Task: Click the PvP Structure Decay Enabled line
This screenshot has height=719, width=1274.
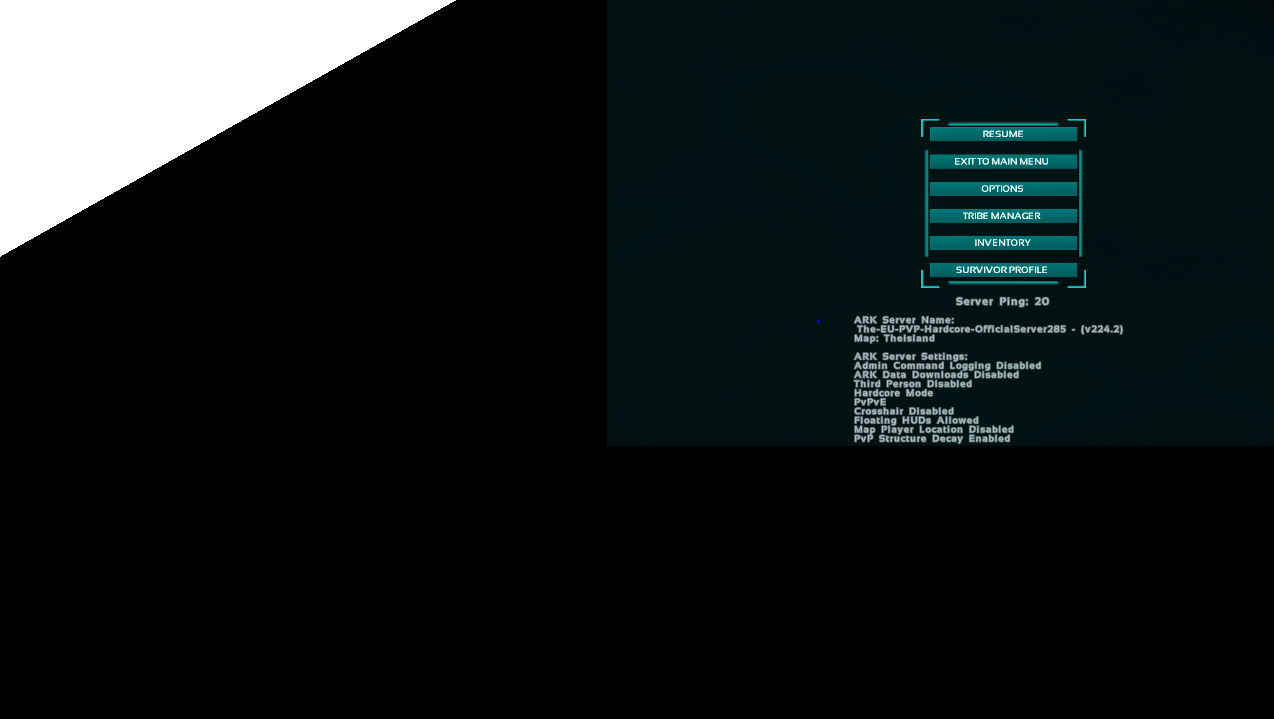Action: point(931,438)
